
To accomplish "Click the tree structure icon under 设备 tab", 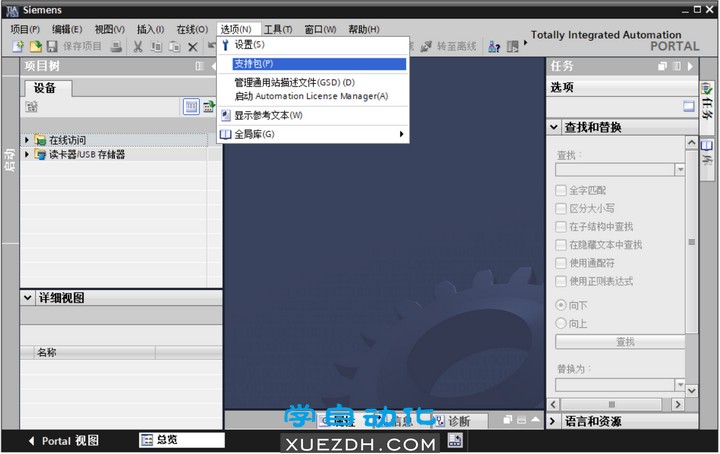I will coord(31,107).
